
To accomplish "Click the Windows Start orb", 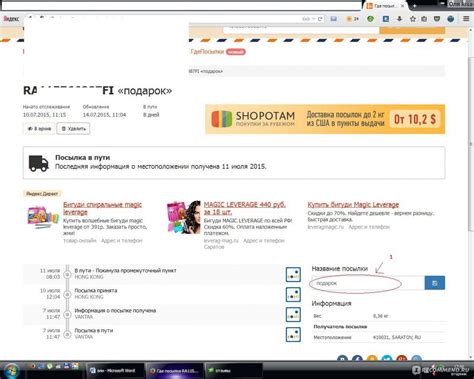I will click(x=12, y=370).
